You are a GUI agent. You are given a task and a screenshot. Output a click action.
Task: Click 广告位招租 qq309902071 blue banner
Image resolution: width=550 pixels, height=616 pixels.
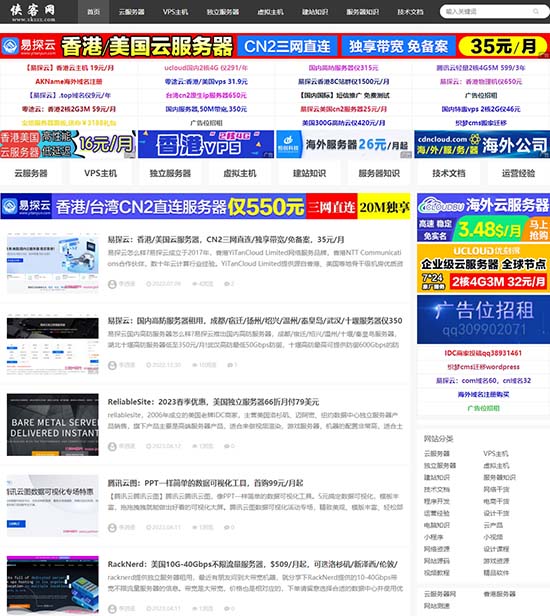click(x=484, y=319)
